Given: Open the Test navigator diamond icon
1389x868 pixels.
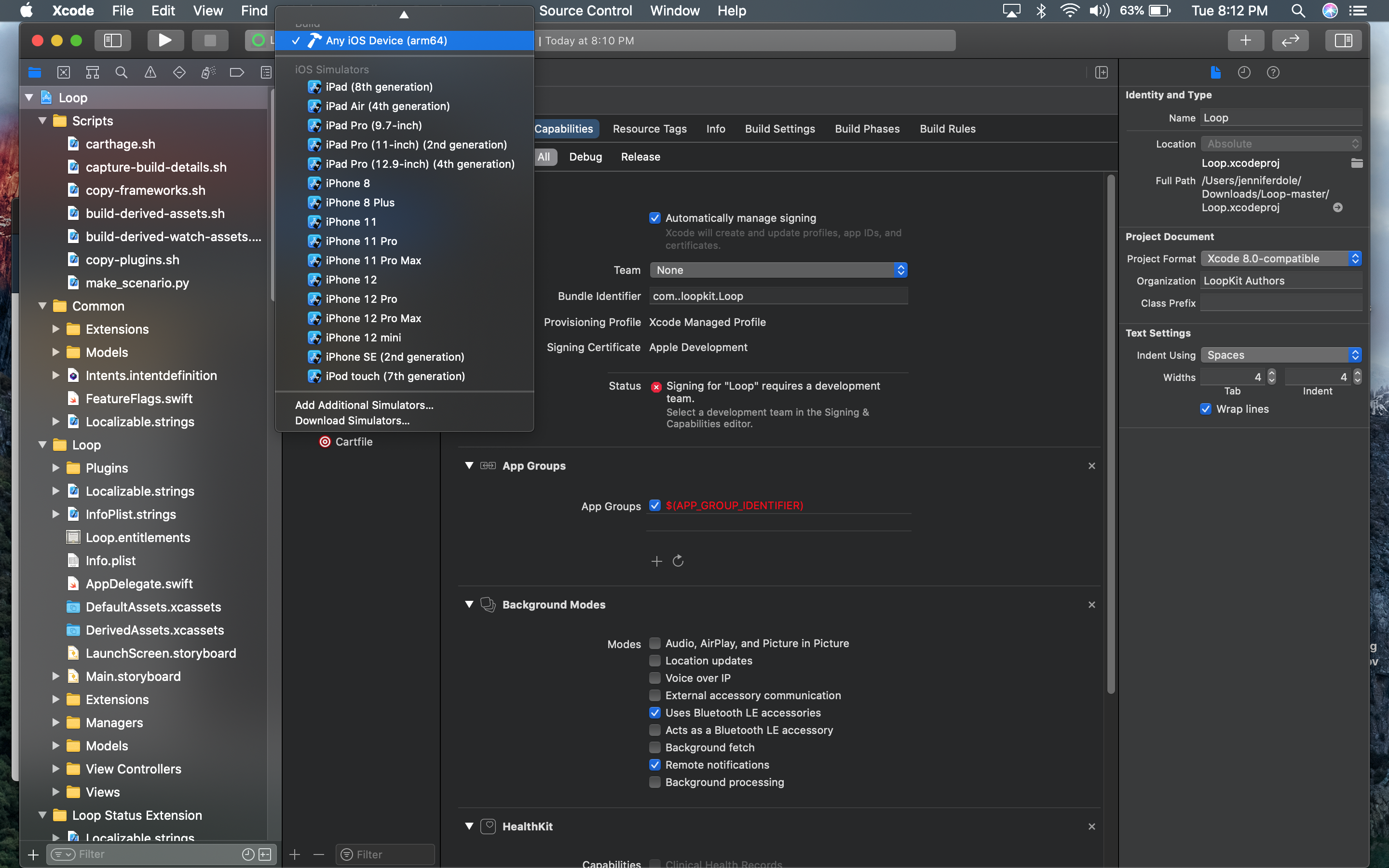Looking at the screenshot, I should click(x=179, y=72).
